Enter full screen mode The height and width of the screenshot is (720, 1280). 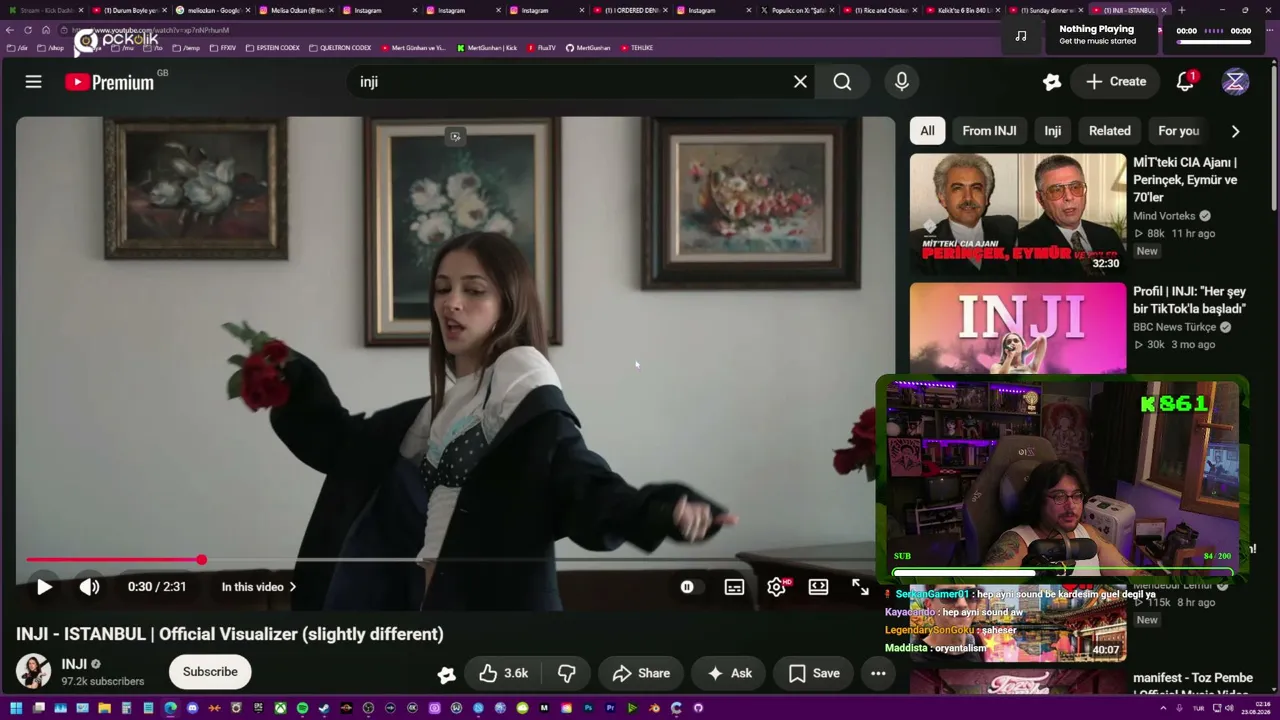click(860, 587)
